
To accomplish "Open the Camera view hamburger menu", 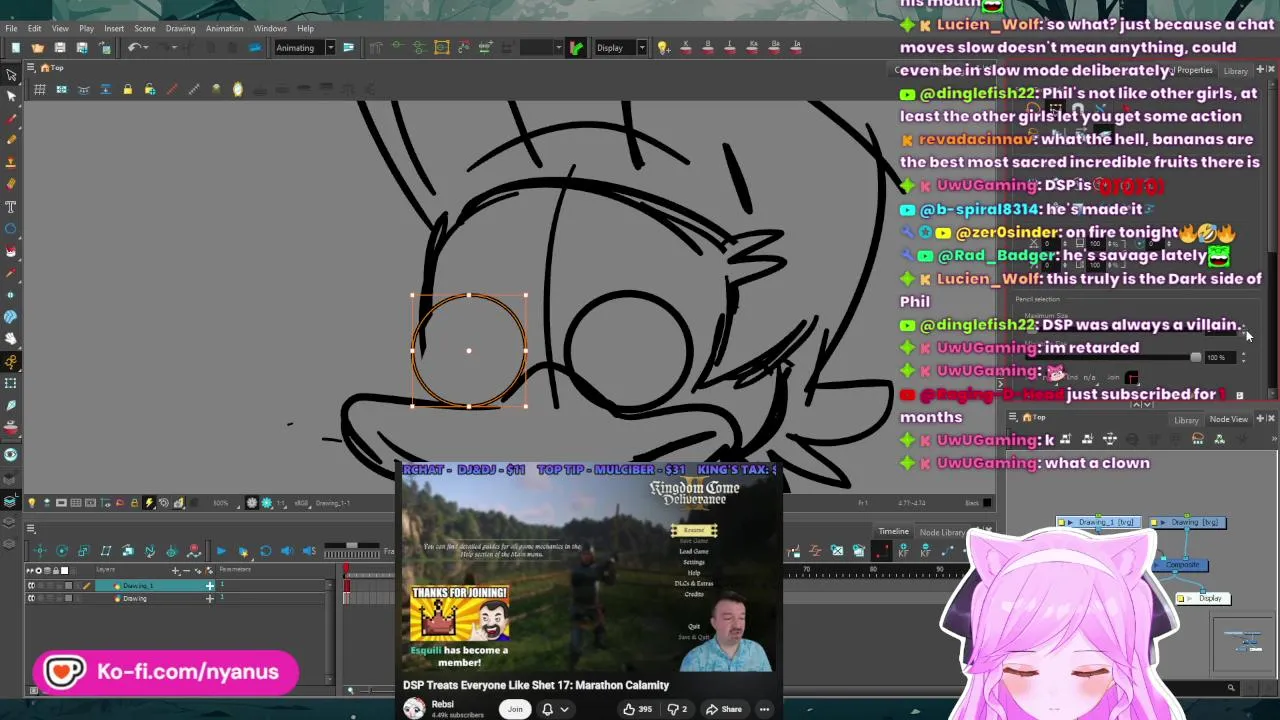I will 31,68.
